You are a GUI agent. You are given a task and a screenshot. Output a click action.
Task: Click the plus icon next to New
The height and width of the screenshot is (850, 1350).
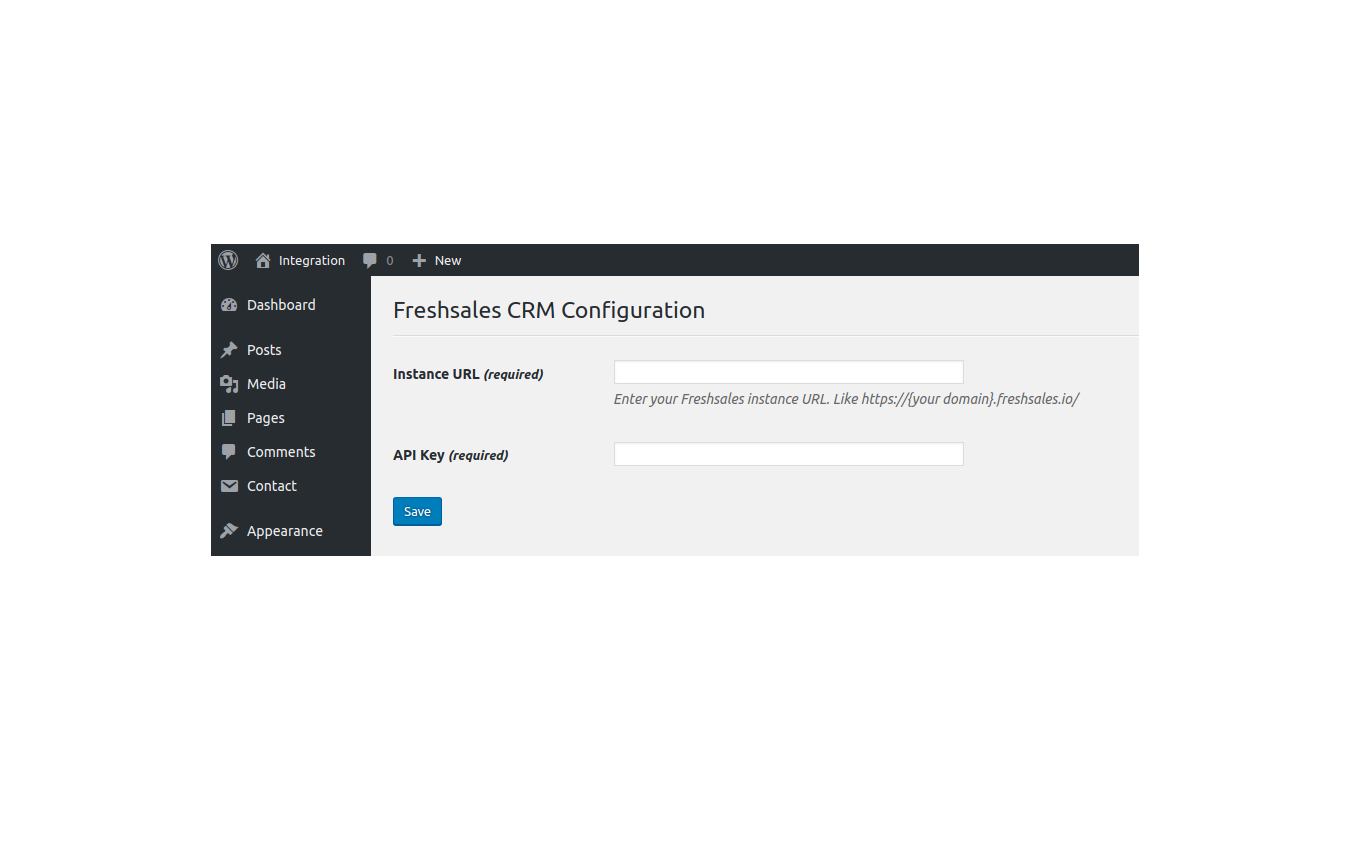419,260
